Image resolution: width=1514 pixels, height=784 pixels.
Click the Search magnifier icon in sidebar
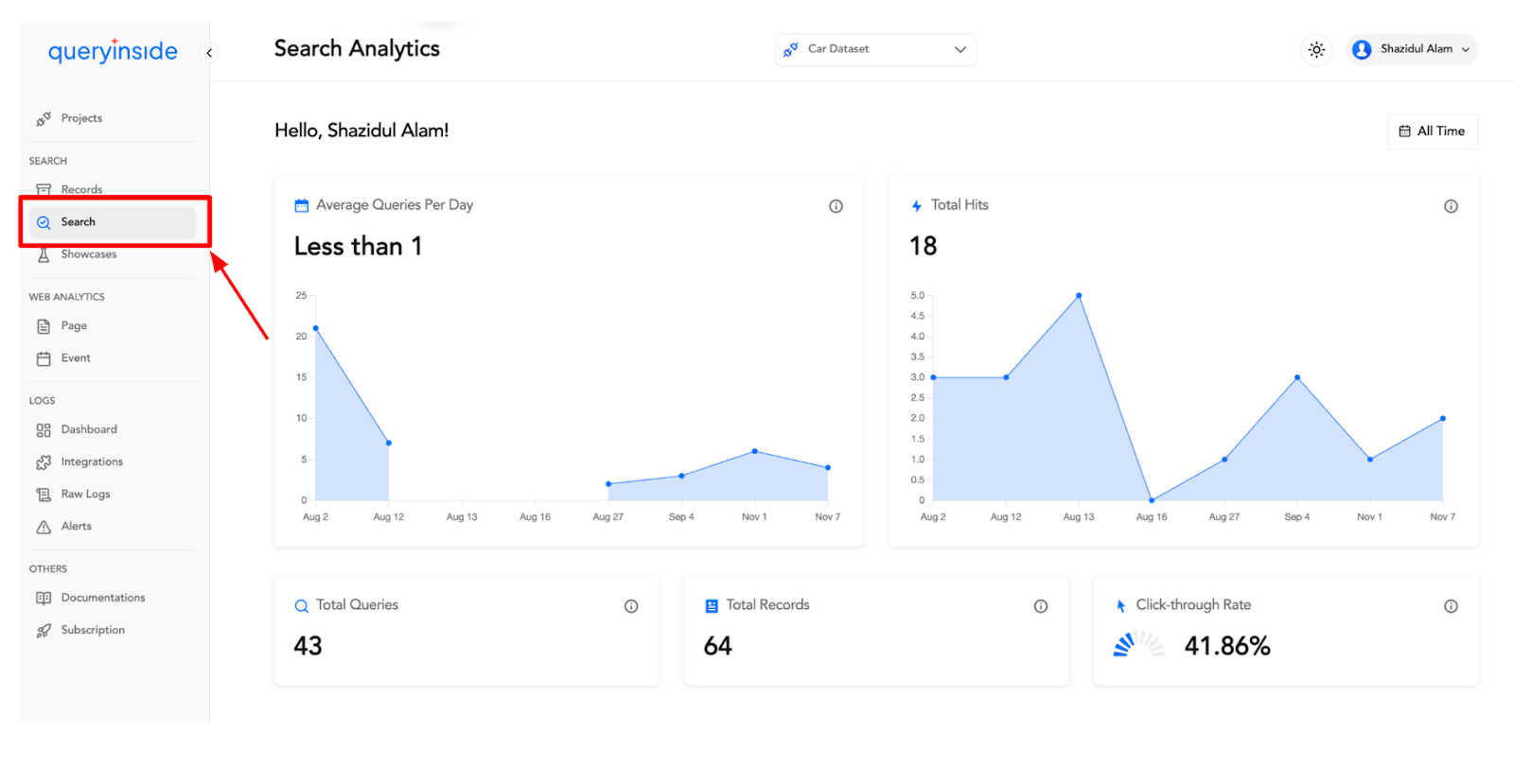click(44, 223)
